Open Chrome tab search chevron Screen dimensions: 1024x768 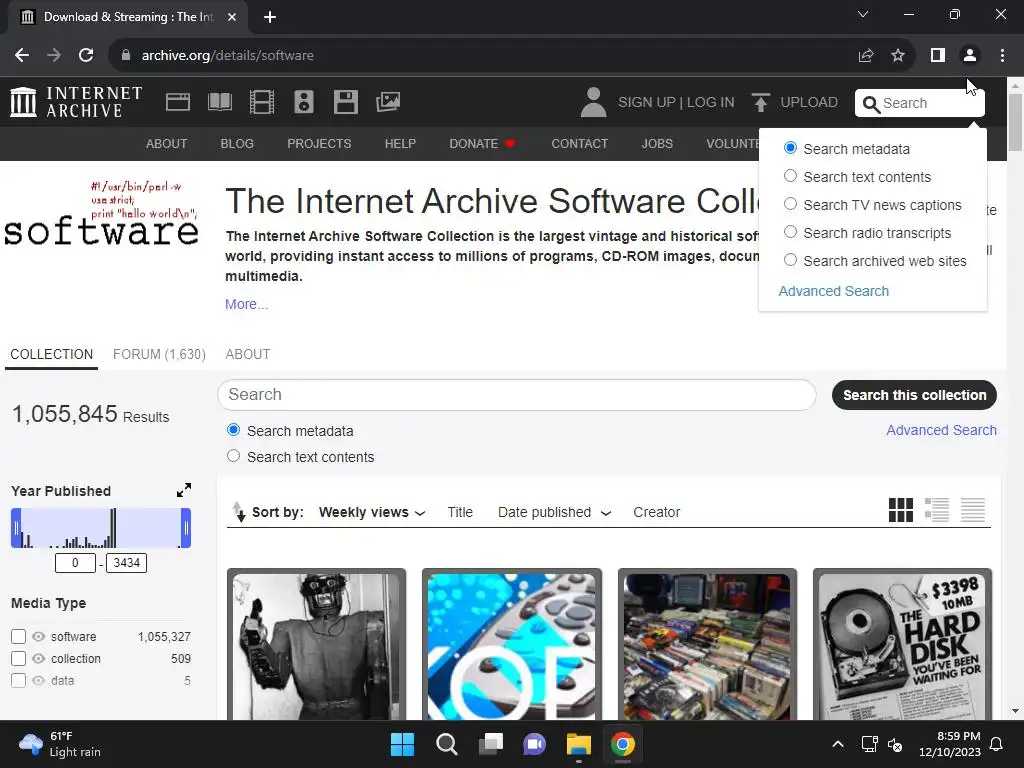tap(863, 14)
